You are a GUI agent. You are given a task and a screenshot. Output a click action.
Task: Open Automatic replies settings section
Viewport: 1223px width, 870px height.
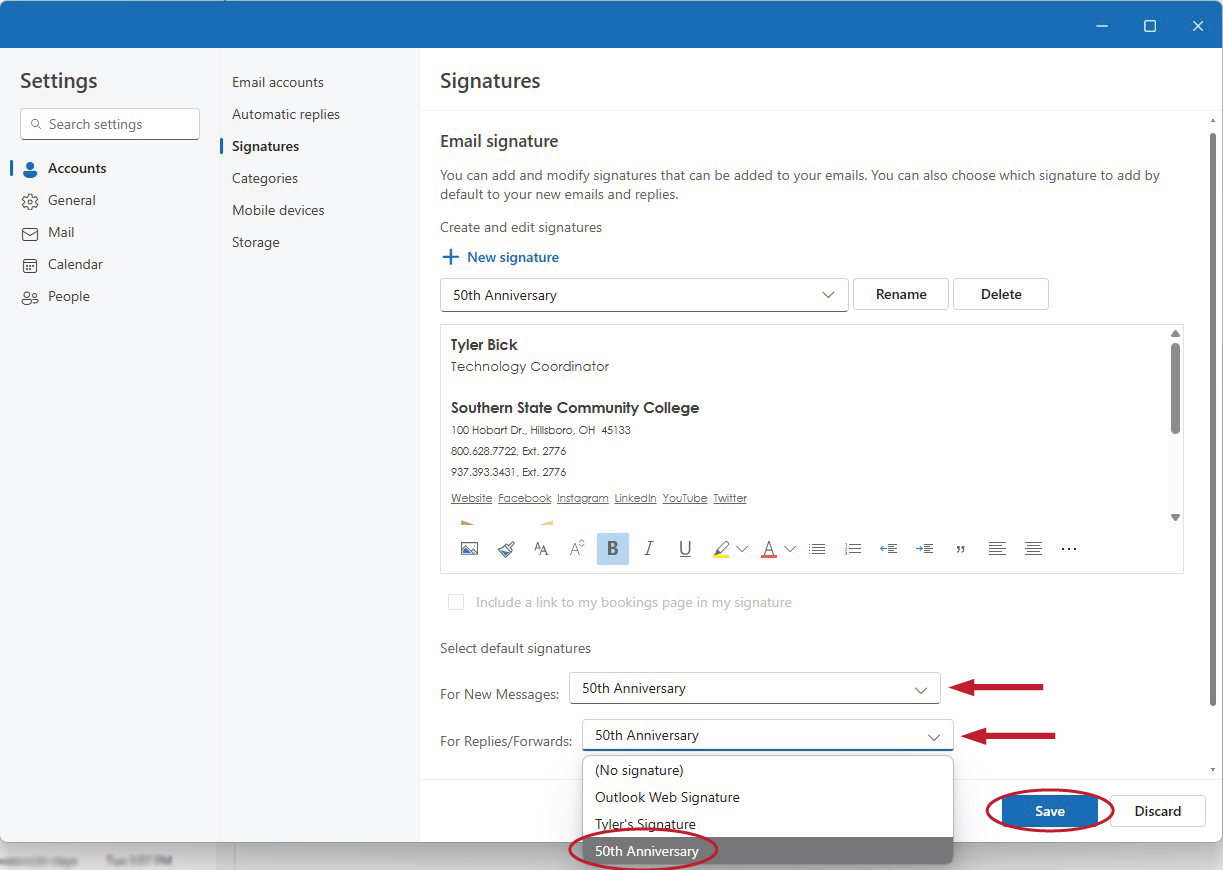coord(286,114)
